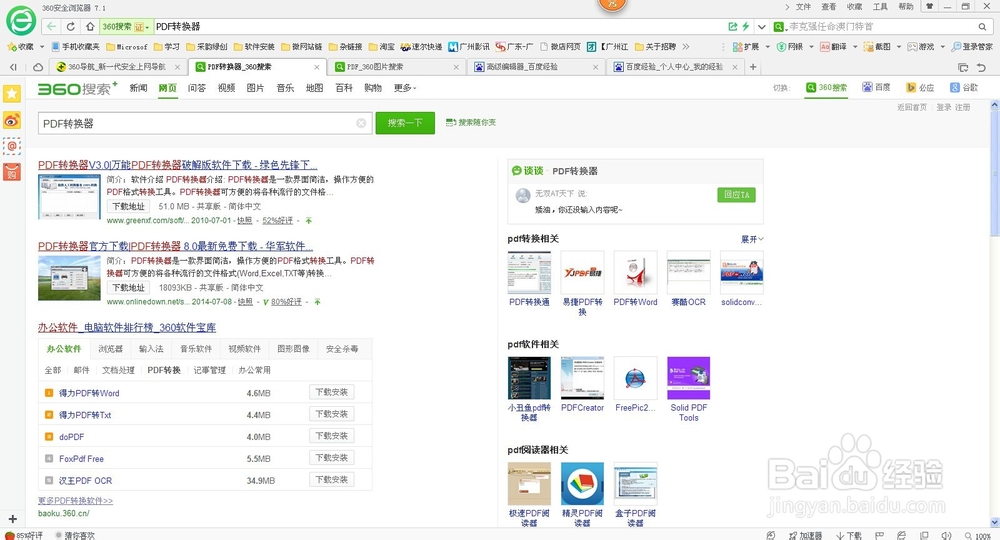
Task: Open dropdown next to 翻译
Action: [855, 47]
